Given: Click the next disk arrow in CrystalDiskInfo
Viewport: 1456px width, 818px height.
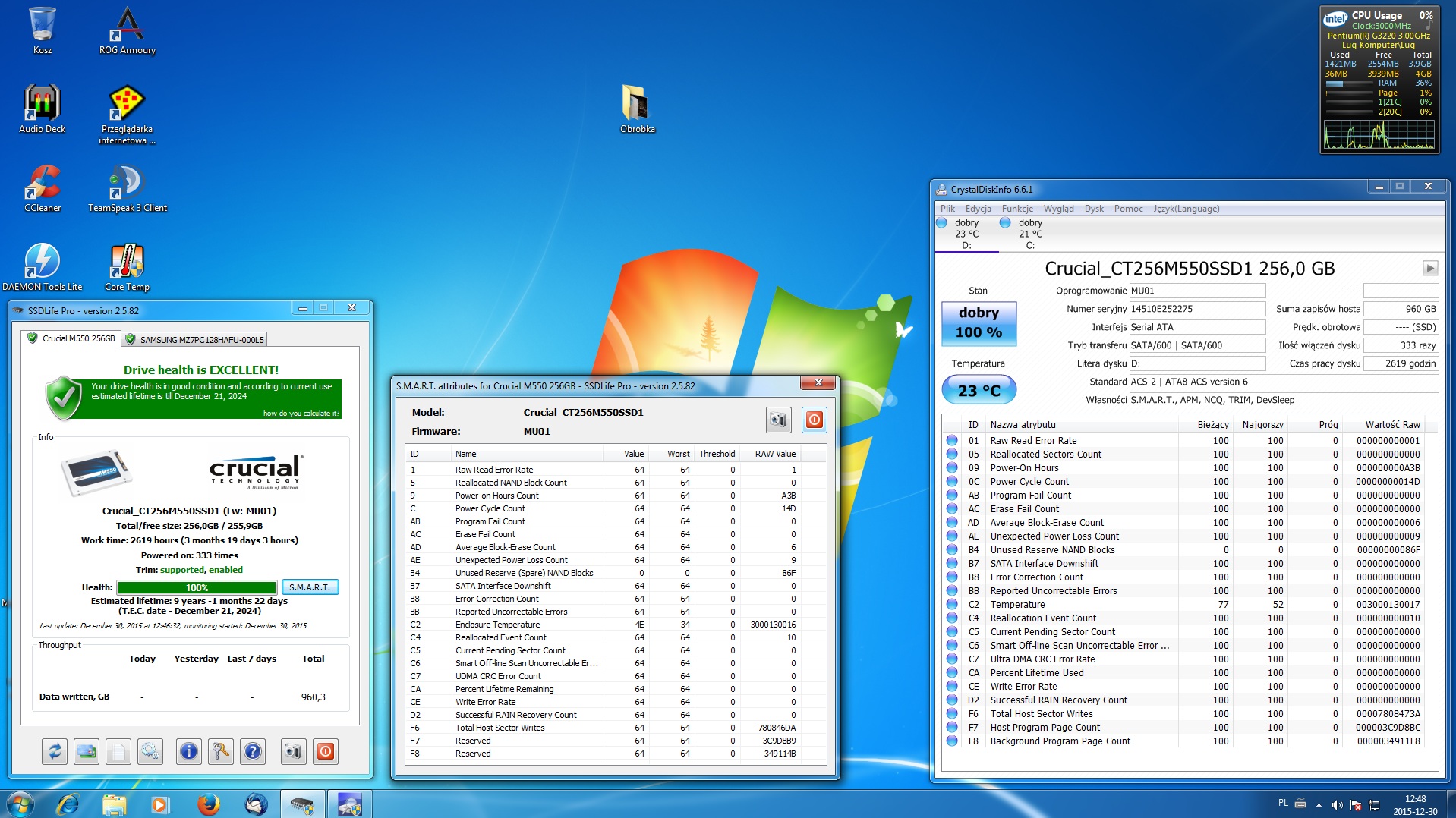Looking at the screenshot, I should (1429, 268).
